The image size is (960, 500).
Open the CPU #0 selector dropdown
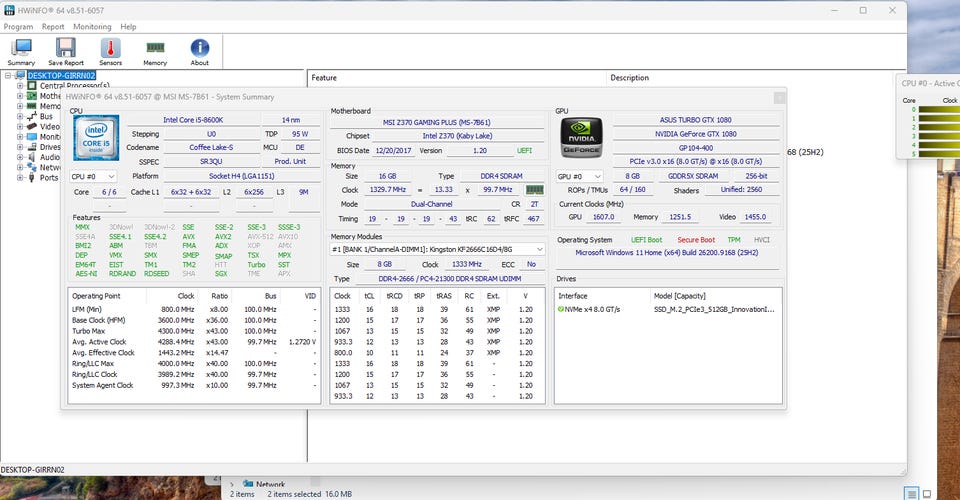[93, 176]
